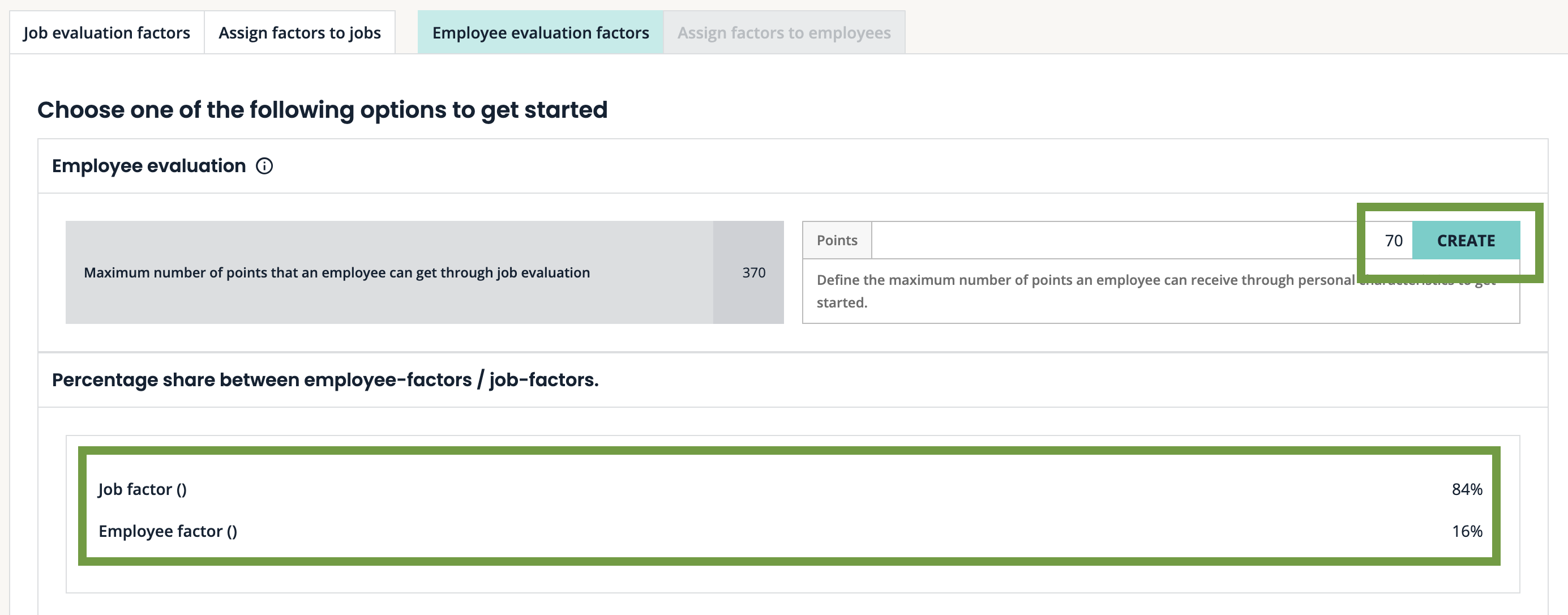This screenshot has width=1568, height=615.
Task: Click the Percentage share section heading
Action: [x=325, y=379]
